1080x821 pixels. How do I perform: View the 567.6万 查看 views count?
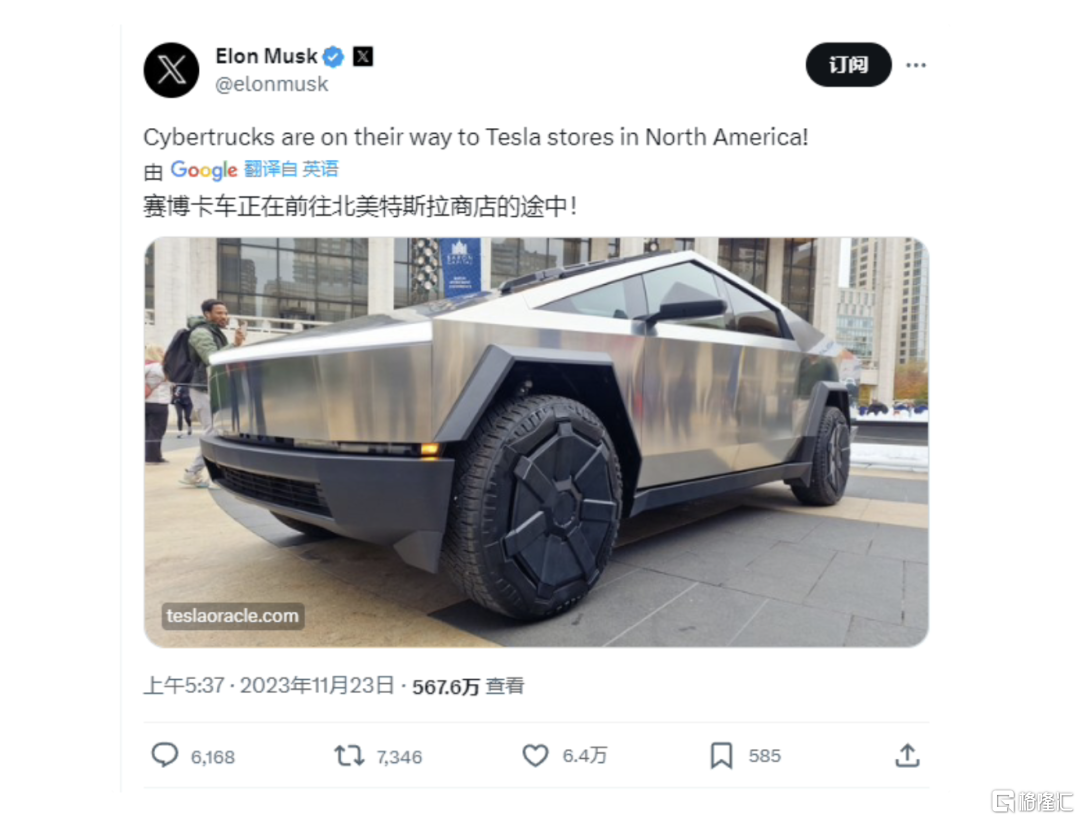468,687
